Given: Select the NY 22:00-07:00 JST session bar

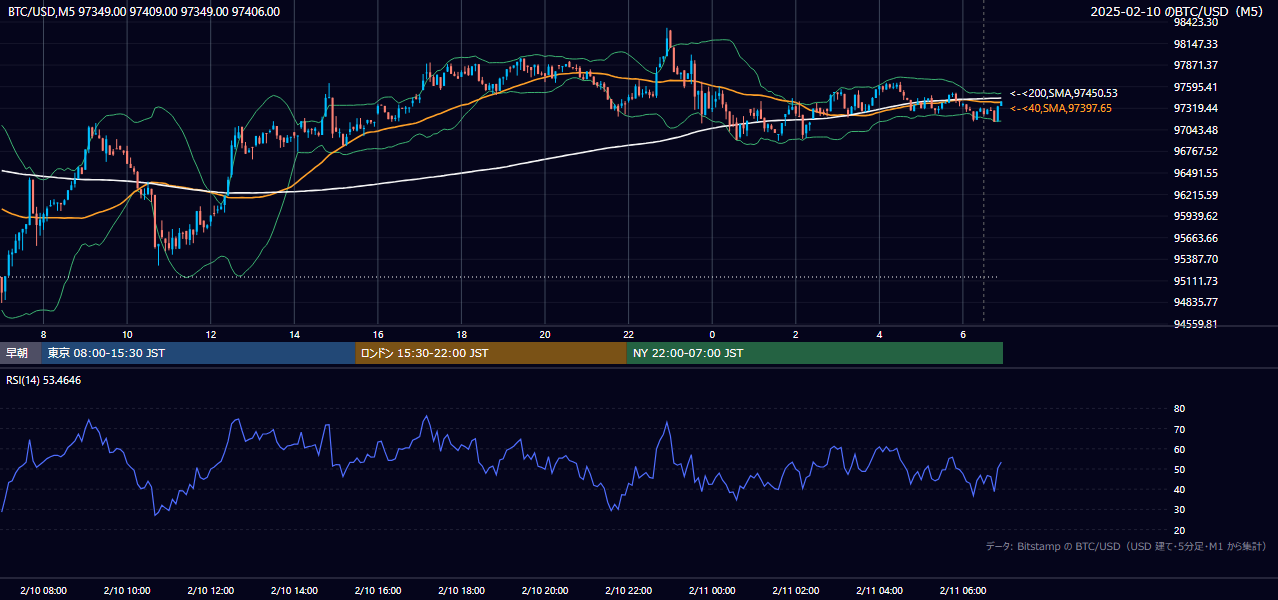Looking at the screenshot, I should (815, 353).
